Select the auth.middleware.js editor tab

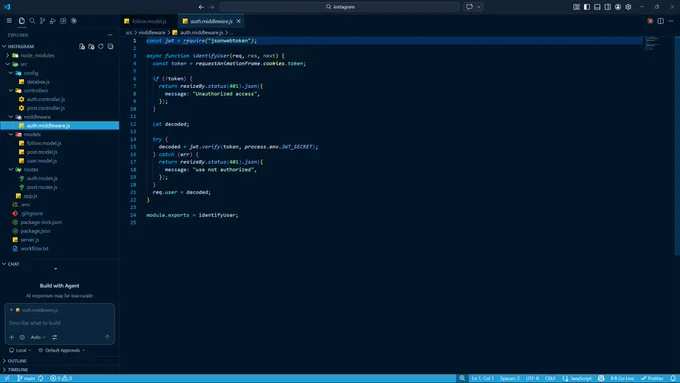[x=211, y=21]
